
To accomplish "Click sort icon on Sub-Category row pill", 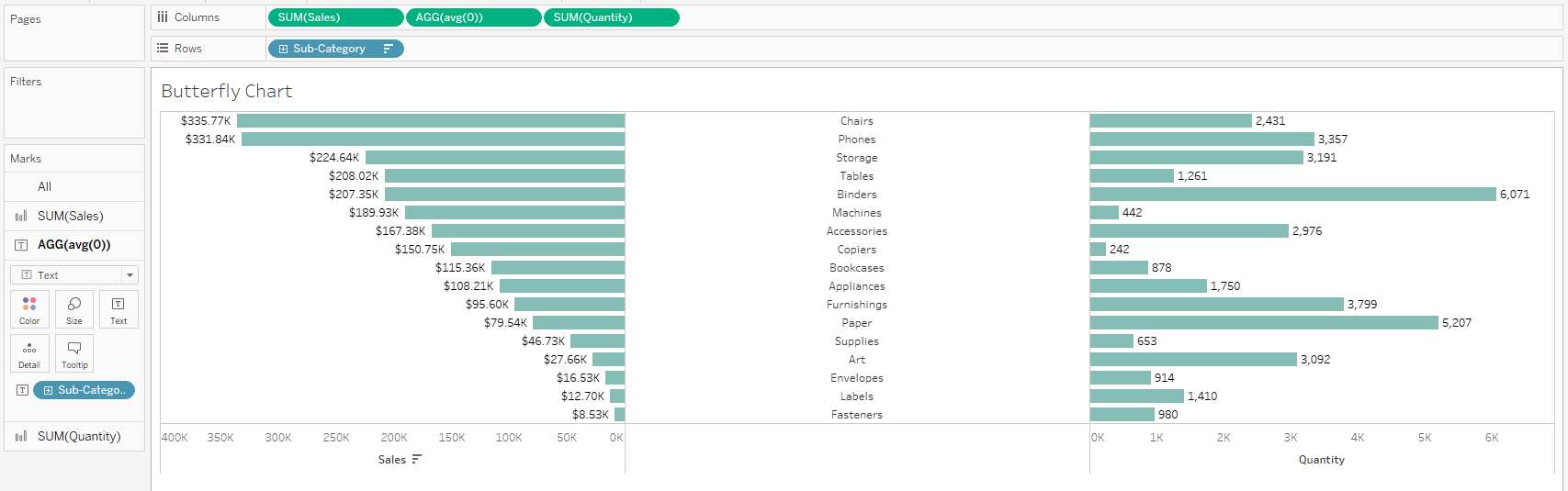I will pyautogui.click(x=388, y=49).
